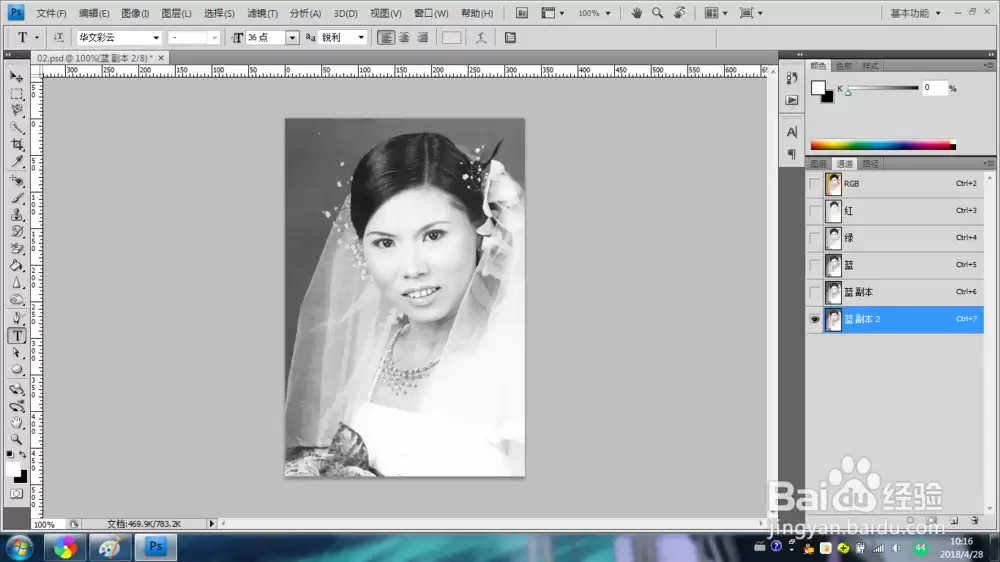Open collapsed Paragraph panel icon
Image resolution: width=1000 pixels, height=562 pixels.
(x=791, y=154)
